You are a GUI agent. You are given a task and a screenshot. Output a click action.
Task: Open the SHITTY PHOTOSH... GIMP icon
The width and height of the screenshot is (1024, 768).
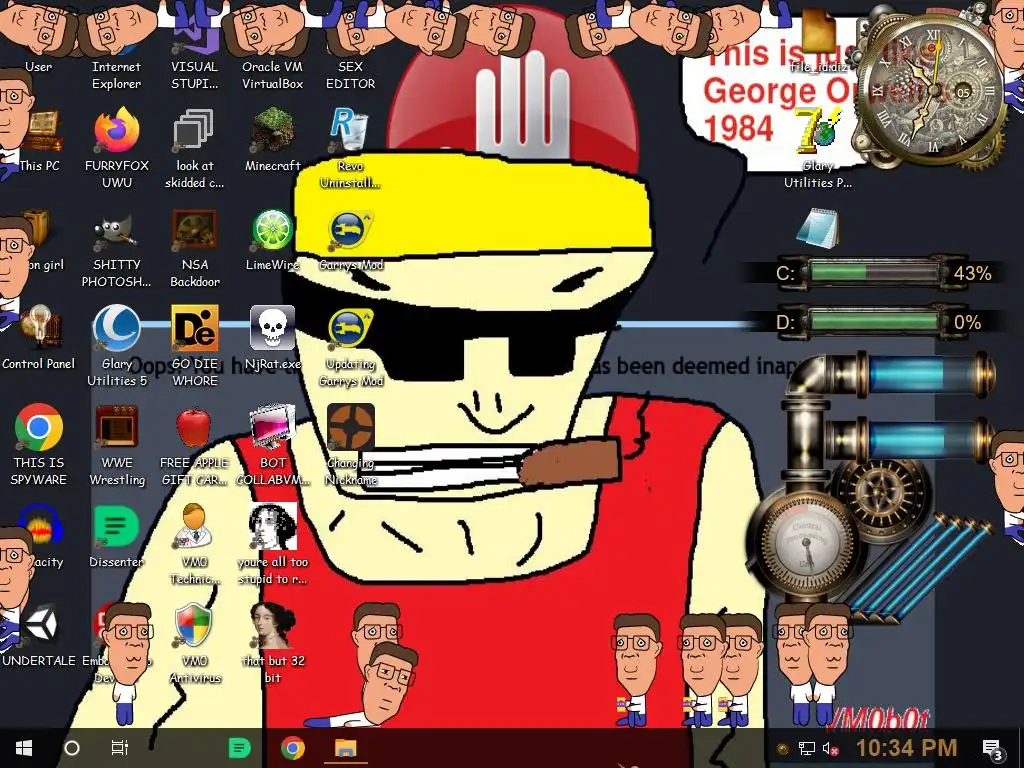pos(117,232)
